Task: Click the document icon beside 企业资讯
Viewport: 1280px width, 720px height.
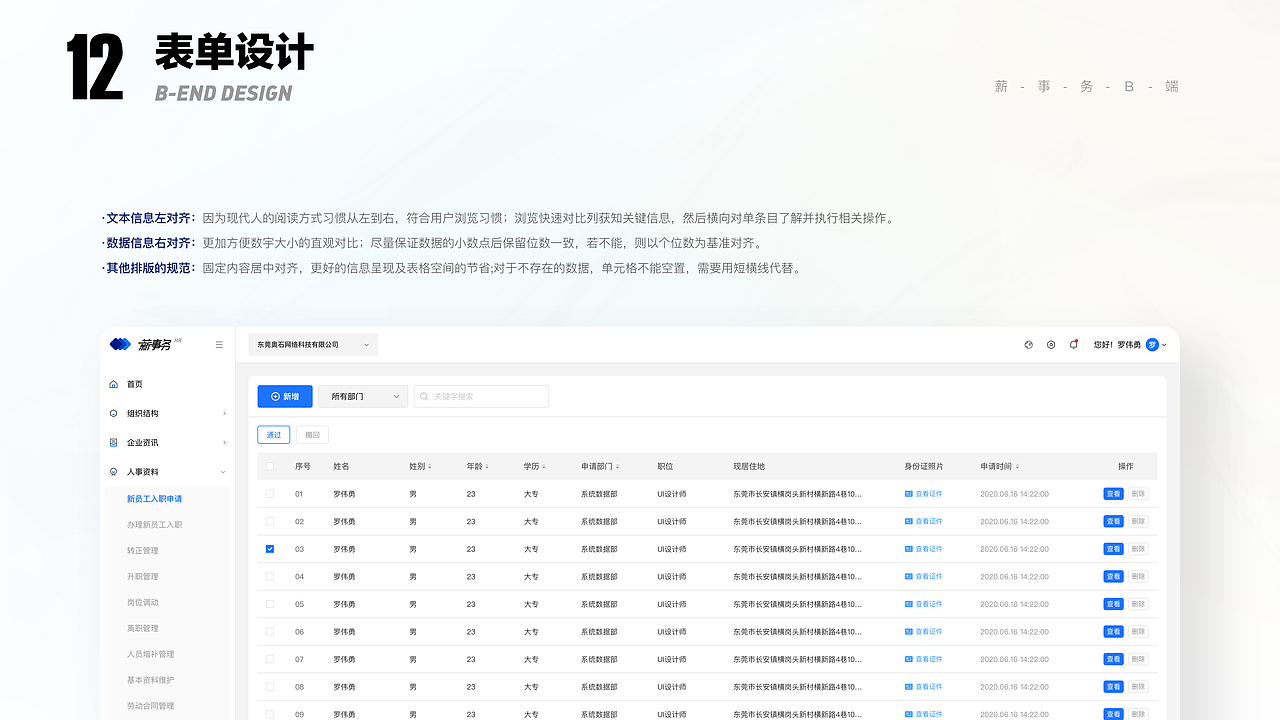Action: [113, 442]
